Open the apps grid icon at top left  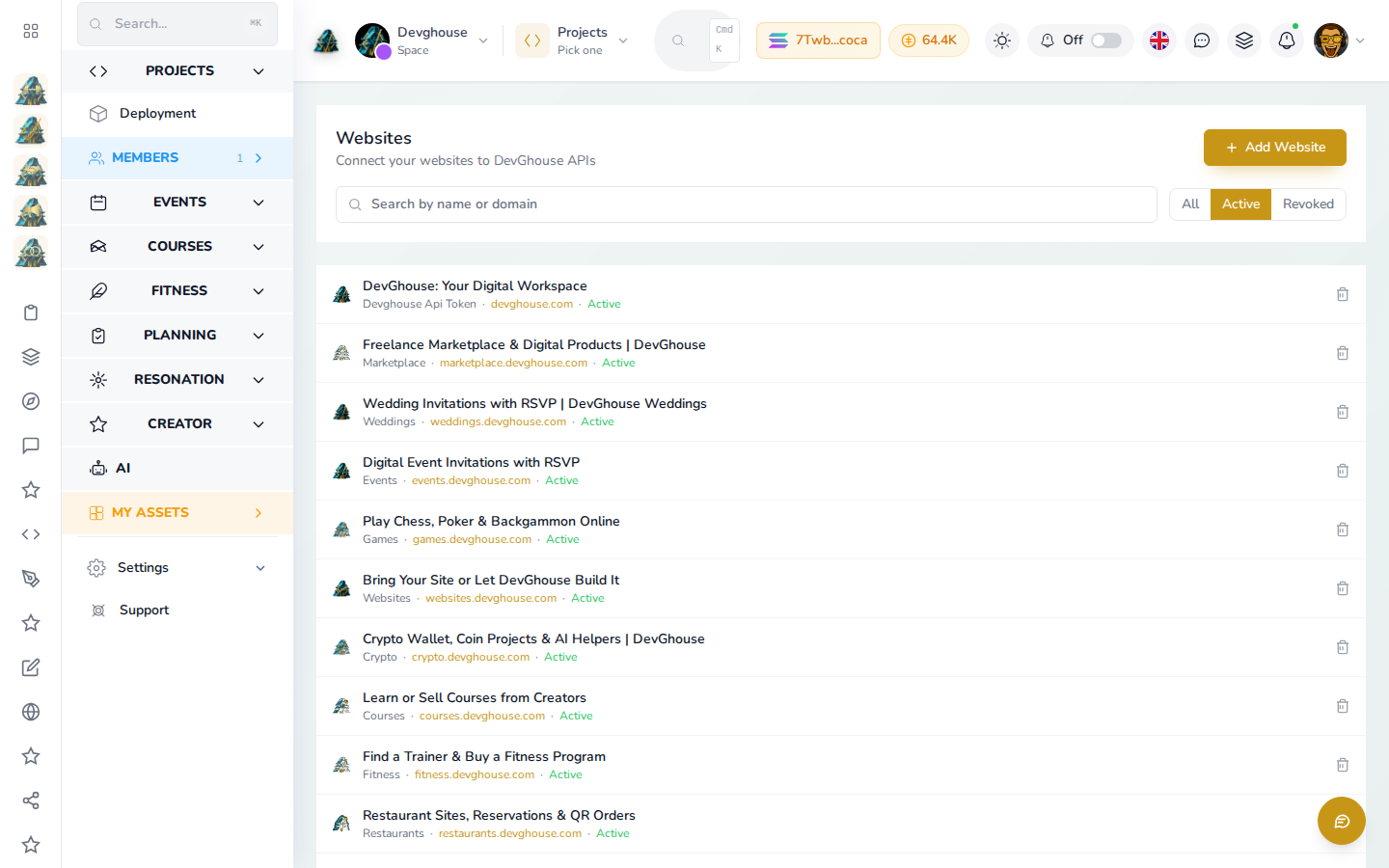(31, 31)
